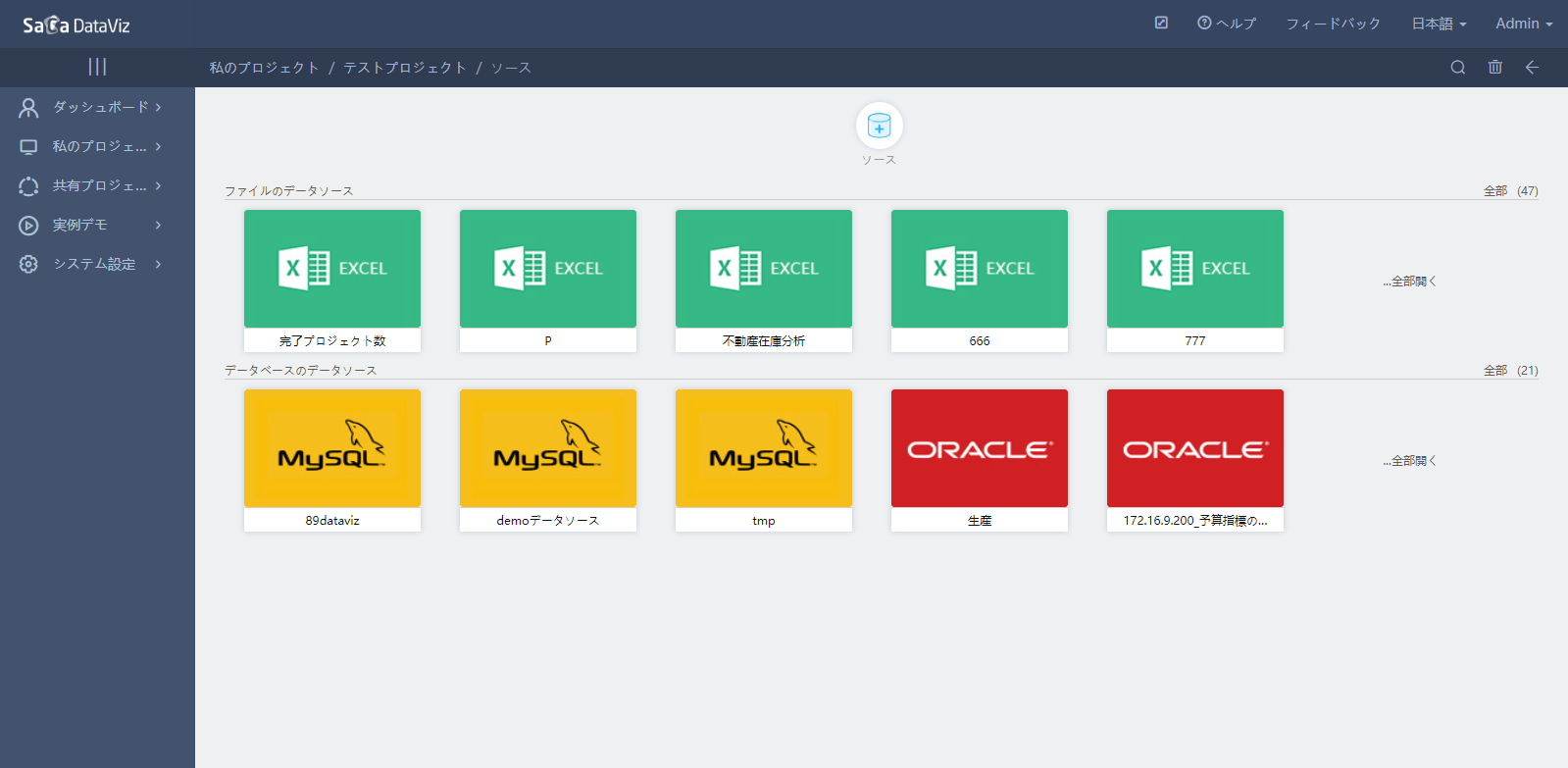Go to テストプロジェクト breadcrumb
The image size is (1568, 768).
click(x=405, y=68)
